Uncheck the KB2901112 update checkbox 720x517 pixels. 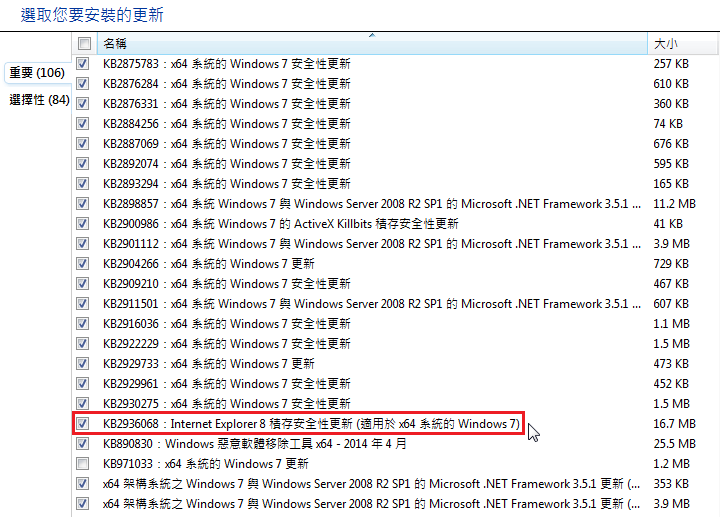83,243
